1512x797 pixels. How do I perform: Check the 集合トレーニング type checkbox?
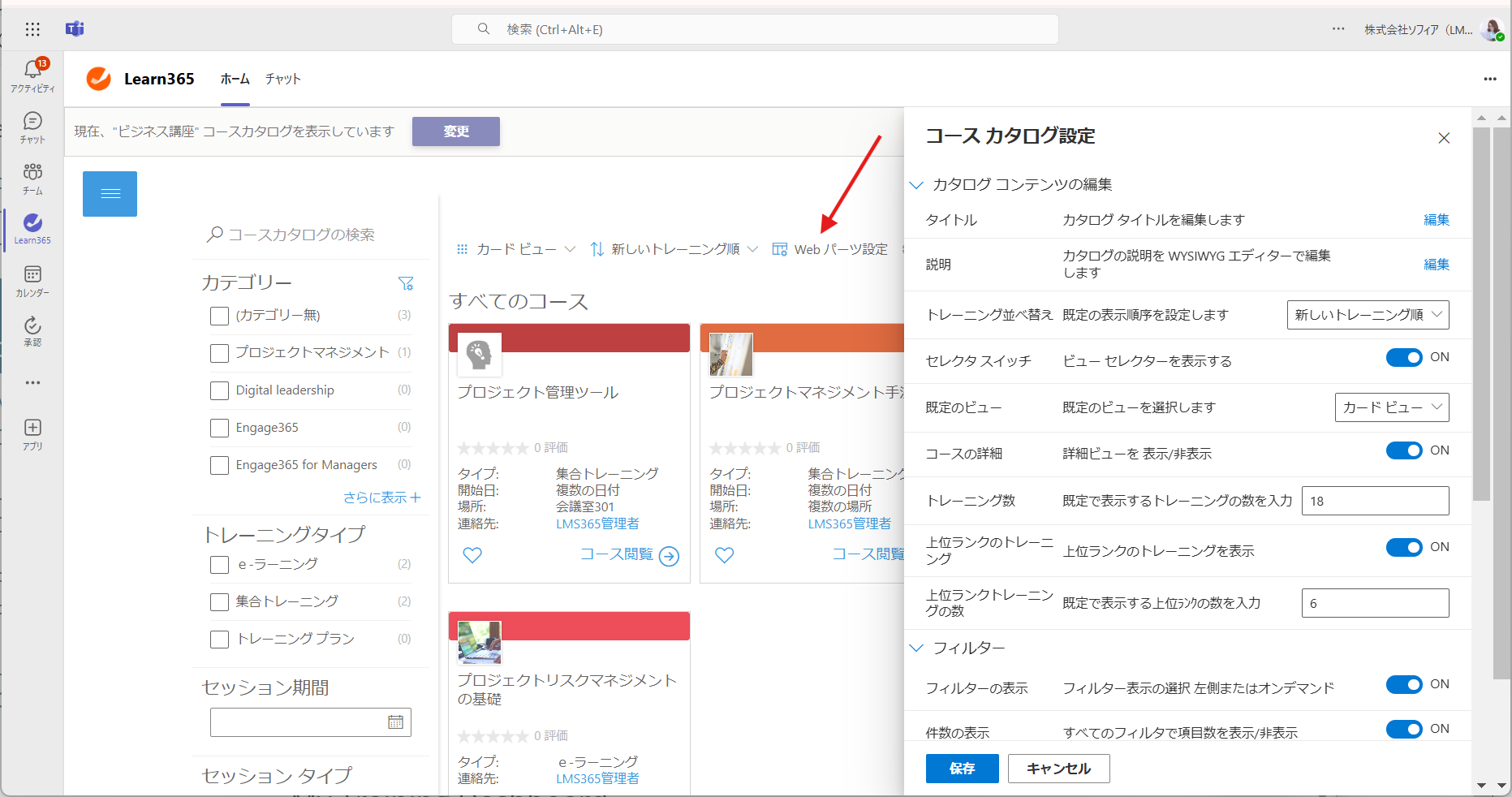[x=219, y=601]
